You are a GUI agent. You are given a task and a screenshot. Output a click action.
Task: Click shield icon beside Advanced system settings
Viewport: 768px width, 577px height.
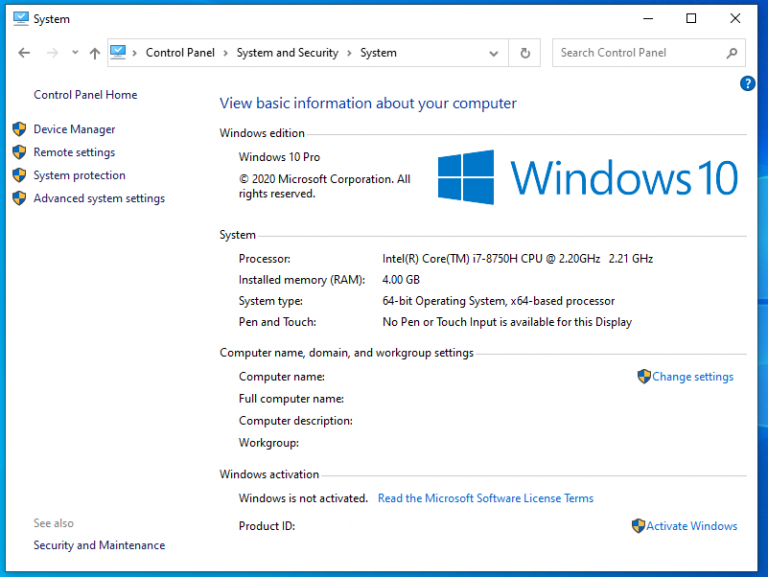(x=19, y=198)
